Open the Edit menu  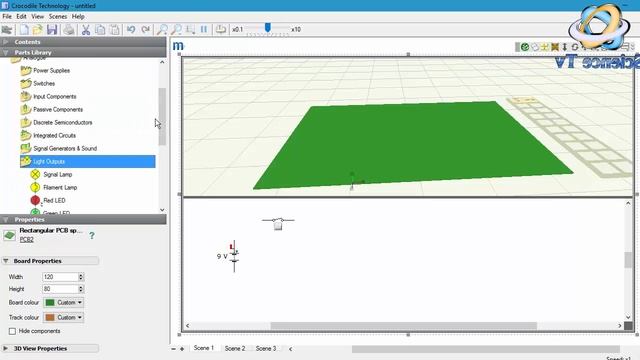tap(21, 17)
